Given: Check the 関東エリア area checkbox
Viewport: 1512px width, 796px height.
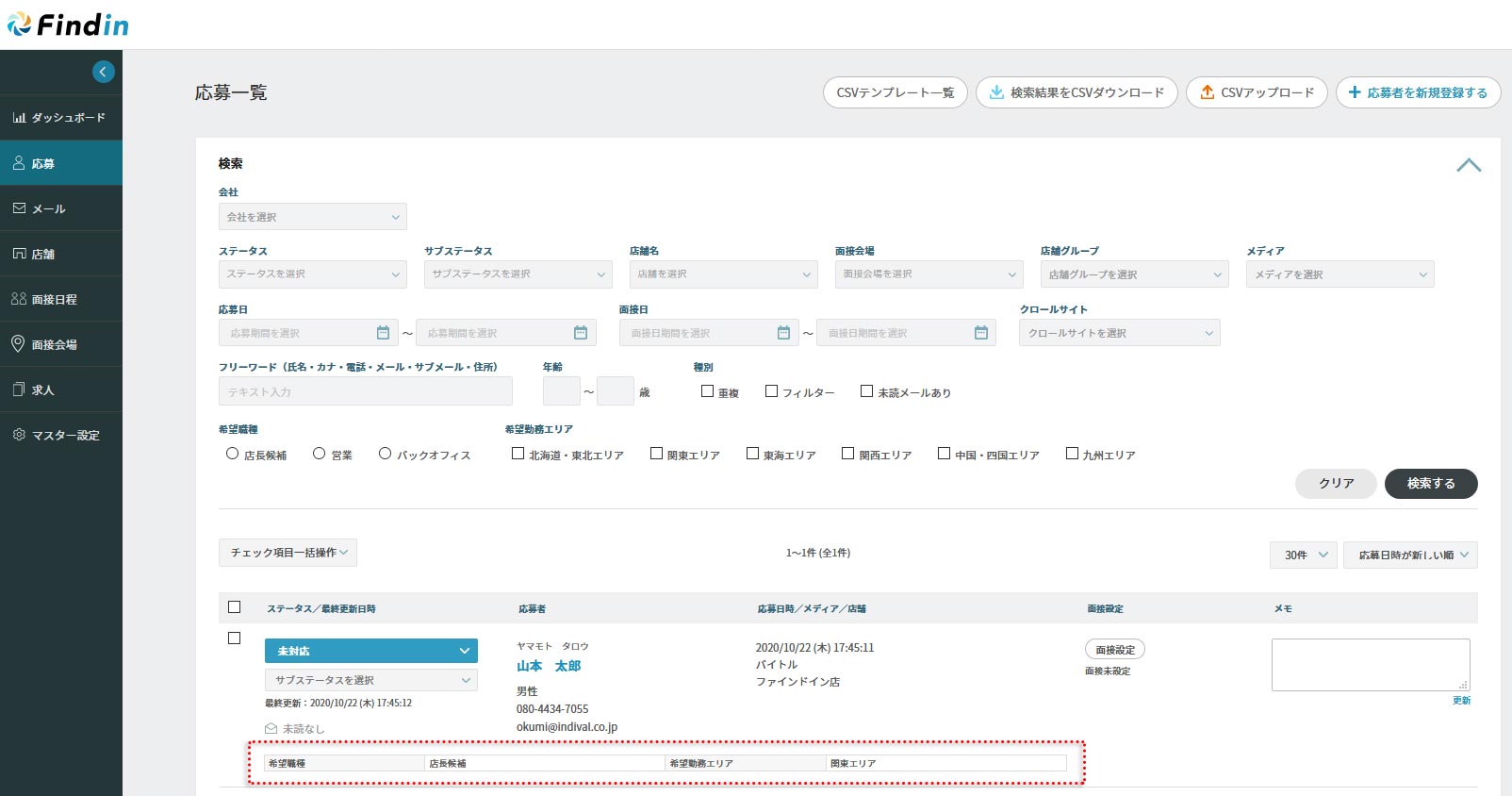Looking at the screenshot, I should pos(656,454).
